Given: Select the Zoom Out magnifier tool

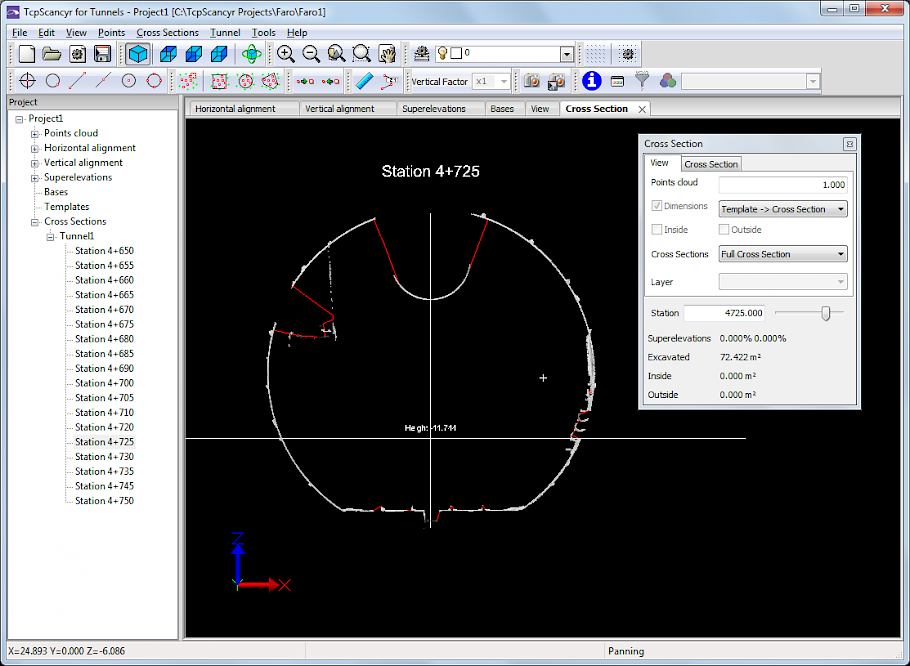Looking at the screenshot, I should (x=311, y=54).
